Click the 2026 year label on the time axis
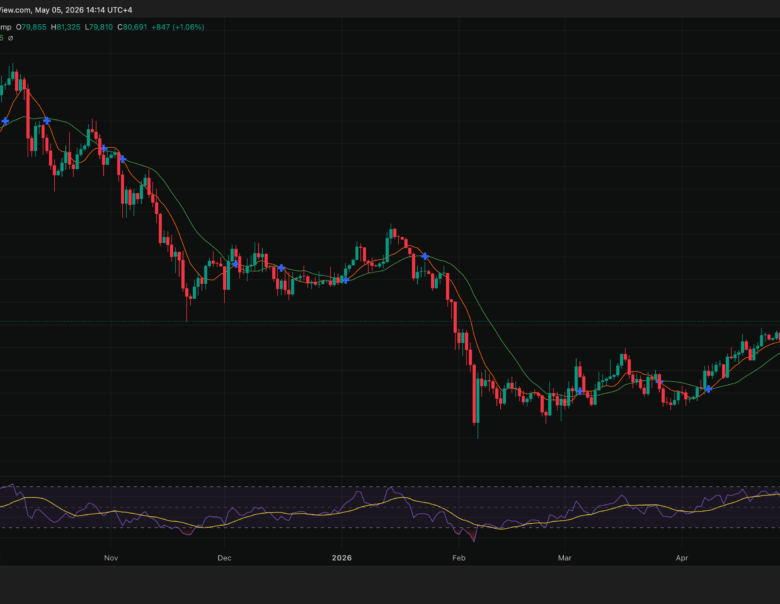The width and height of the screenshot is (780, 604). click(x=342, y=558)
